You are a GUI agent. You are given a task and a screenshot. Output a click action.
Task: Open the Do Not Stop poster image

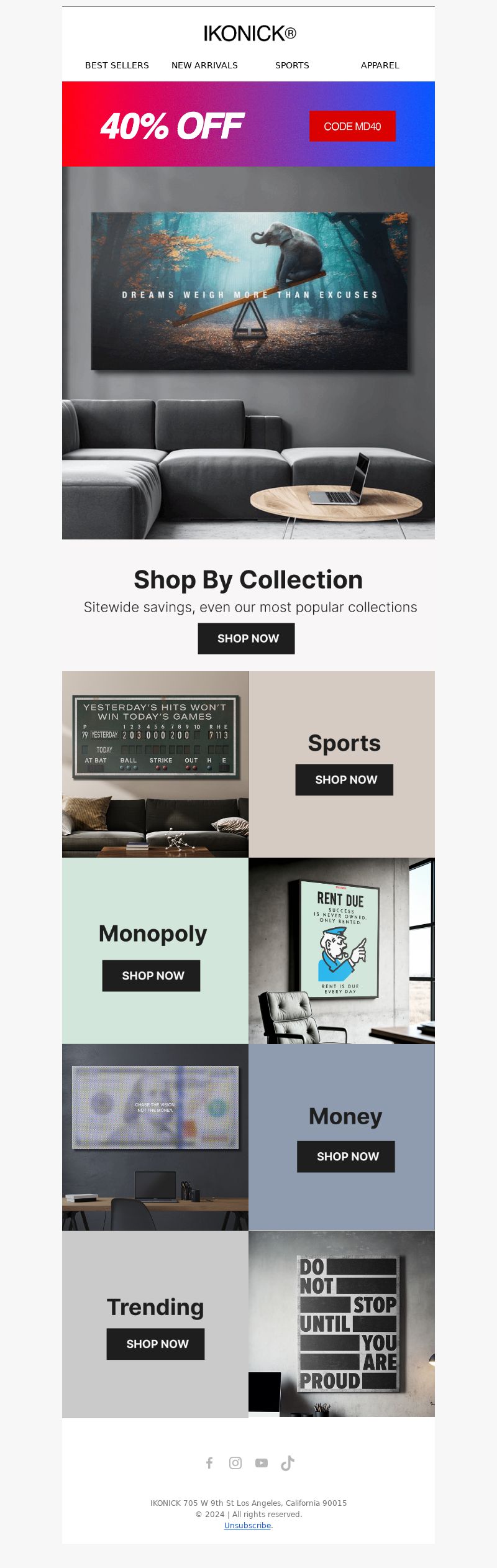[342, 1324]
